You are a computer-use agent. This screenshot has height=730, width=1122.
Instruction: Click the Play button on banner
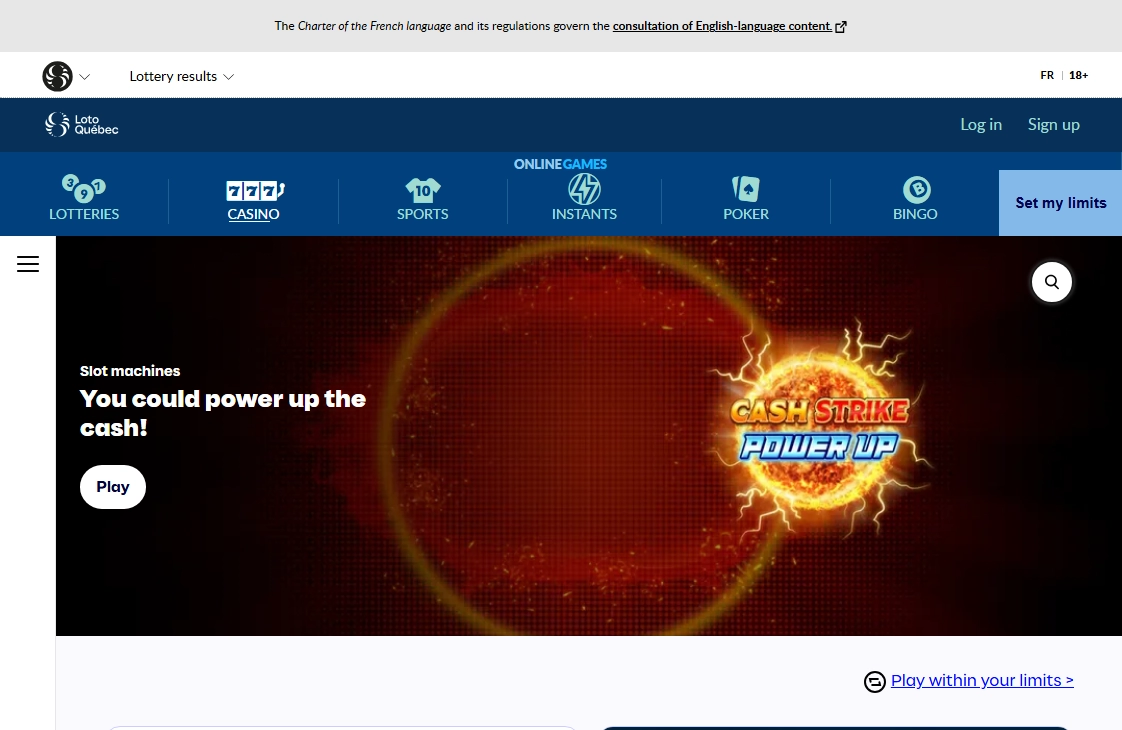[x=113, y=487]
